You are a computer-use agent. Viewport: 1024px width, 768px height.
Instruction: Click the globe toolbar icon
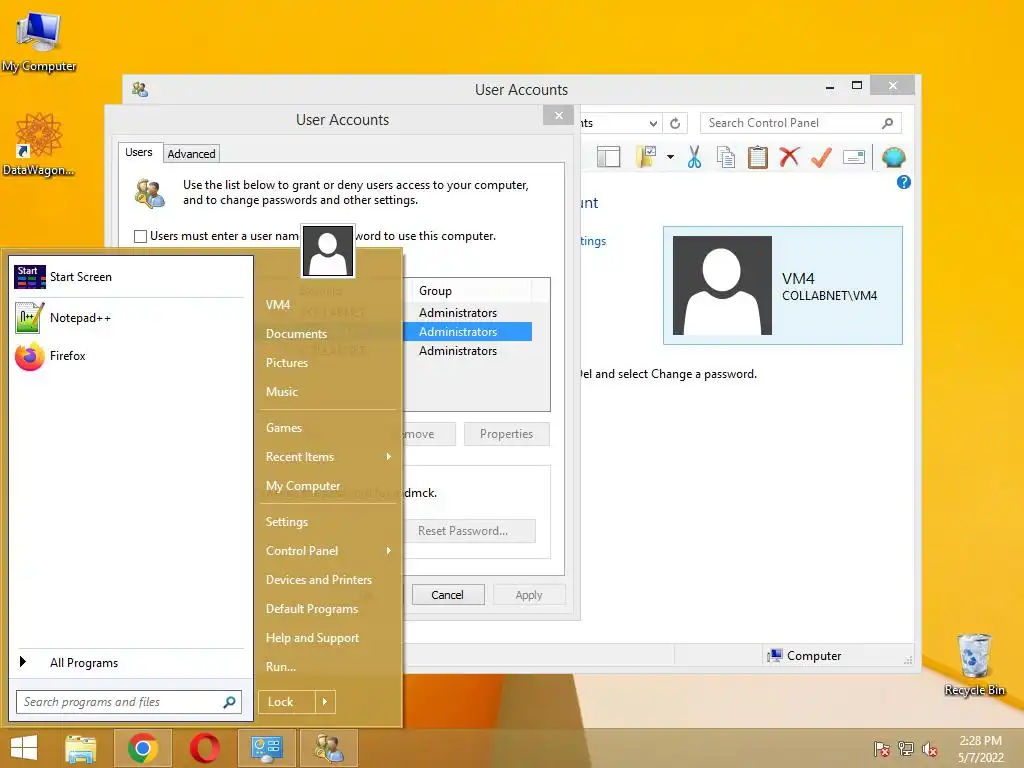[x=893, y=157]
